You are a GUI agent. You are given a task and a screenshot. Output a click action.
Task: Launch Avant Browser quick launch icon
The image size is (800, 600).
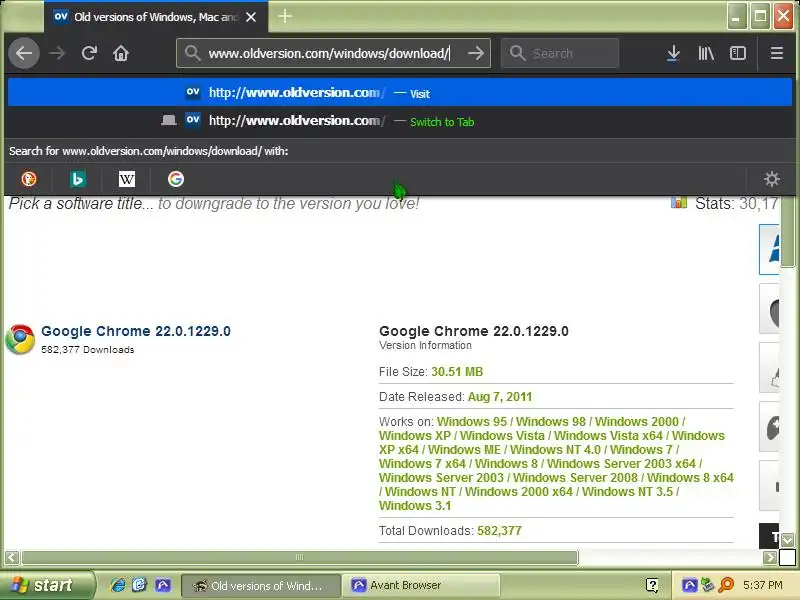(163, 585)
